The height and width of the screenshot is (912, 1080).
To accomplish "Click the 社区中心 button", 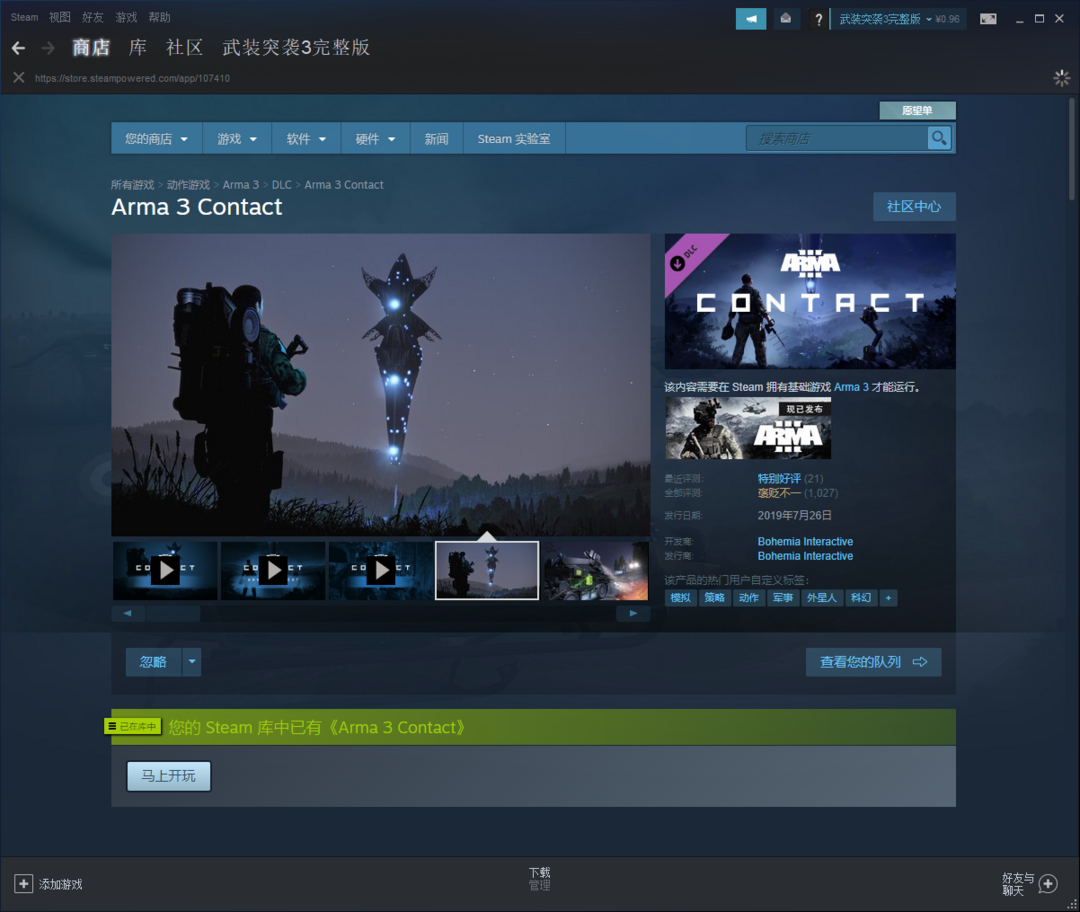I will coord(913,207).
